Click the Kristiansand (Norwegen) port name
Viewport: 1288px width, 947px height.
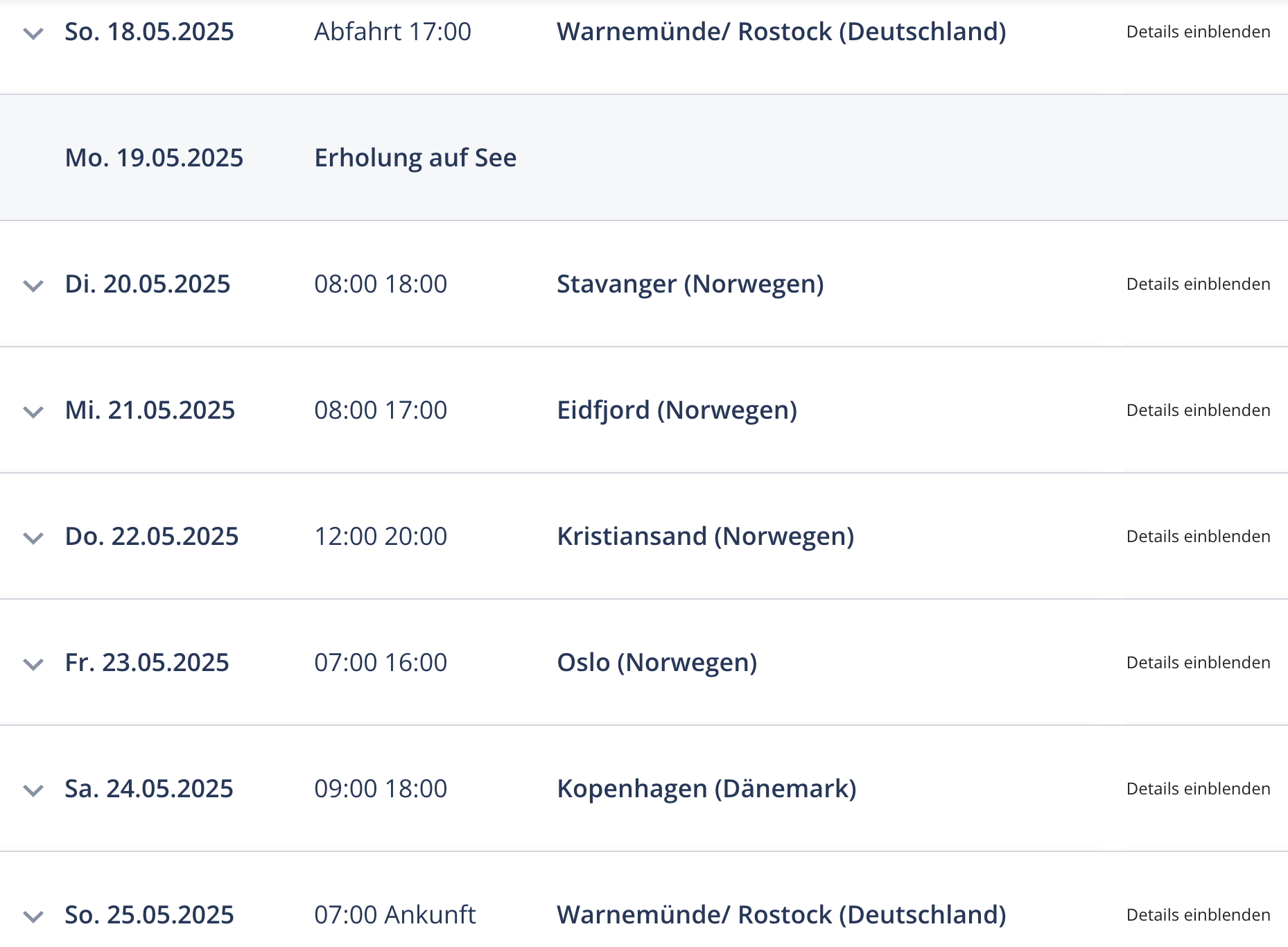[706, 537]
